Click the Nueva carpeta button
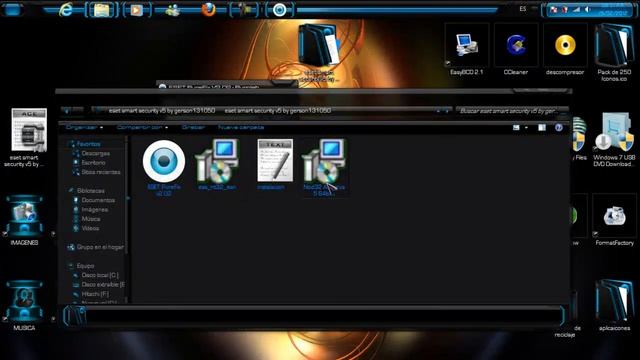Screen dimensions: 640x360 pos(241,127)
